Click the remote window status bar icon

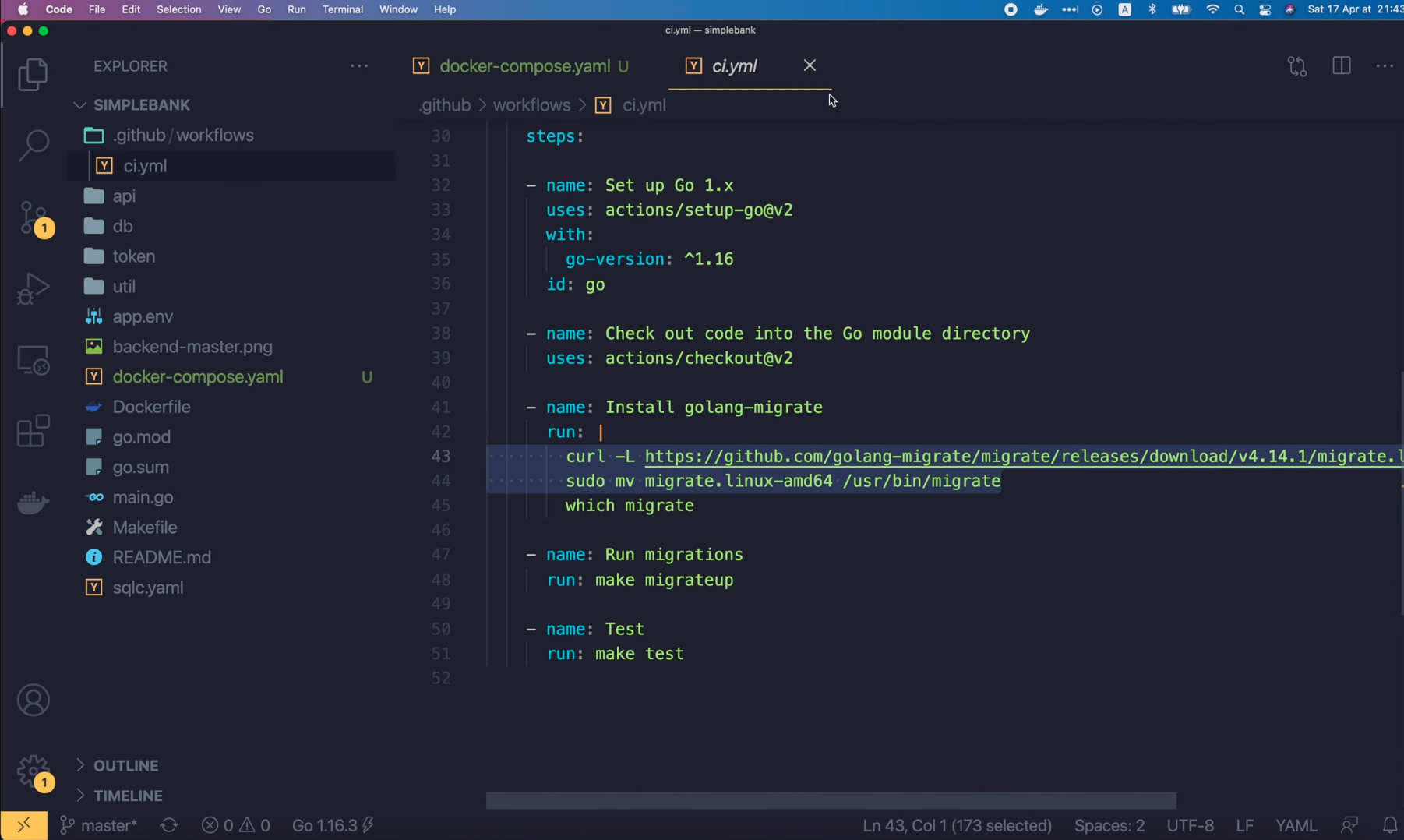pyautogui.click(x=23, y=824)
